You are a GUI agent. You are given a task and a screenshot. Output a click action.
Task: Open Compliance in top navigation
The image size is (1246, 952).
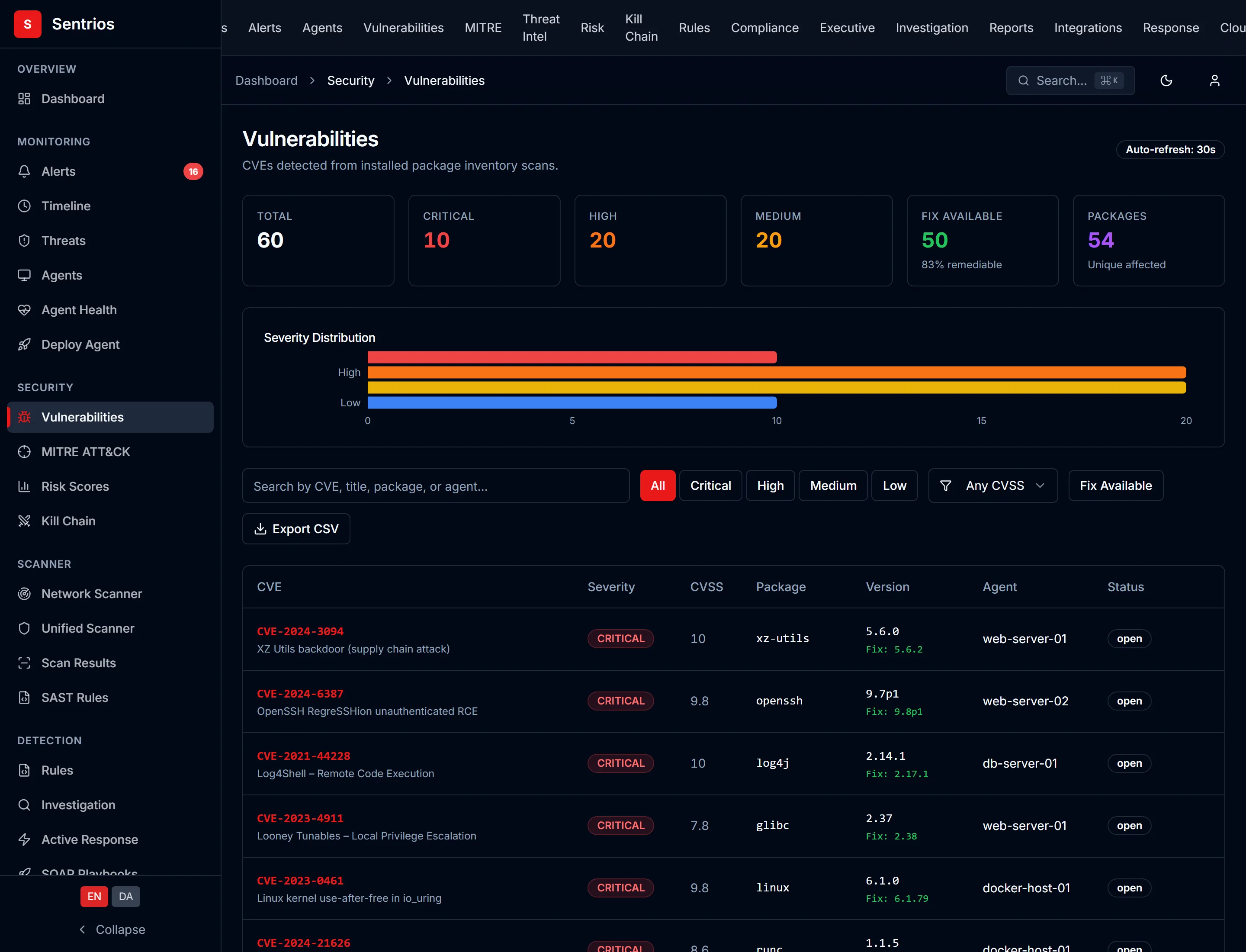764,28
